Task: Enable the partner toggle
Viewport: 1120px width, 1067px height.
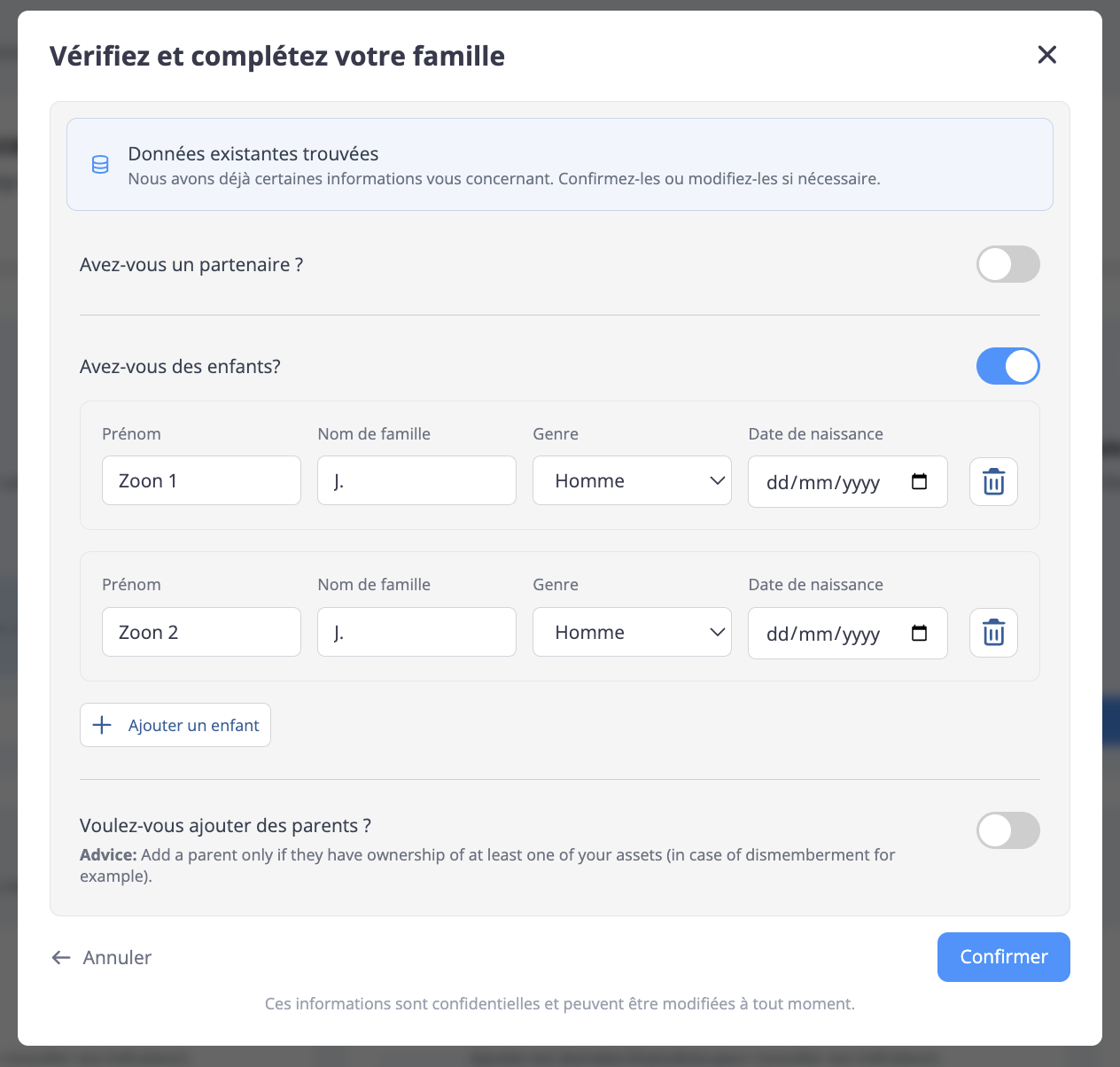Action: (x=1007, y=264)
